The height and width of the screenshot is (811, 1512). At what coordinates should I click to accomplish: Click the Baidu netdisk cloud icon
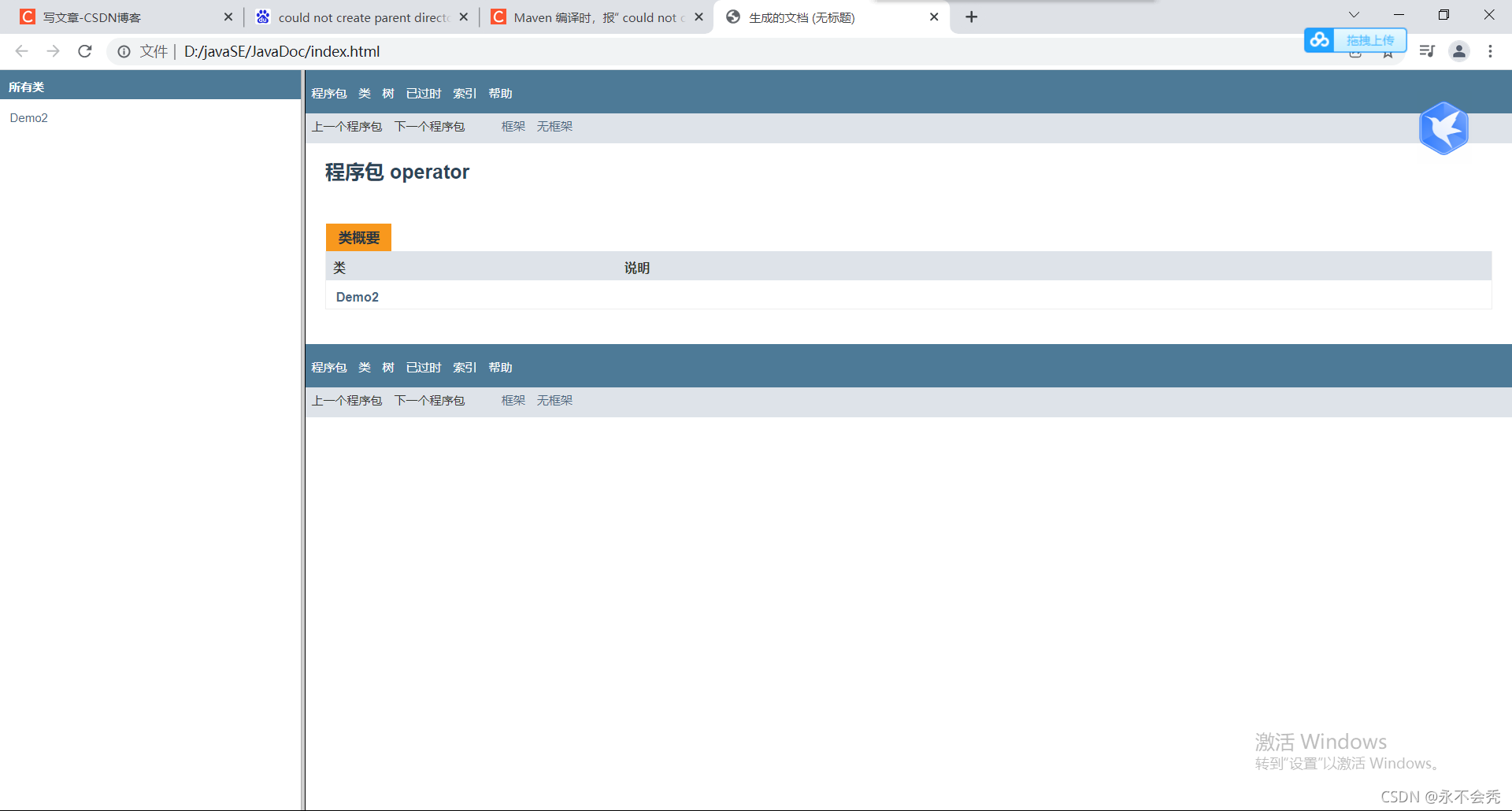click(1320, 39)
